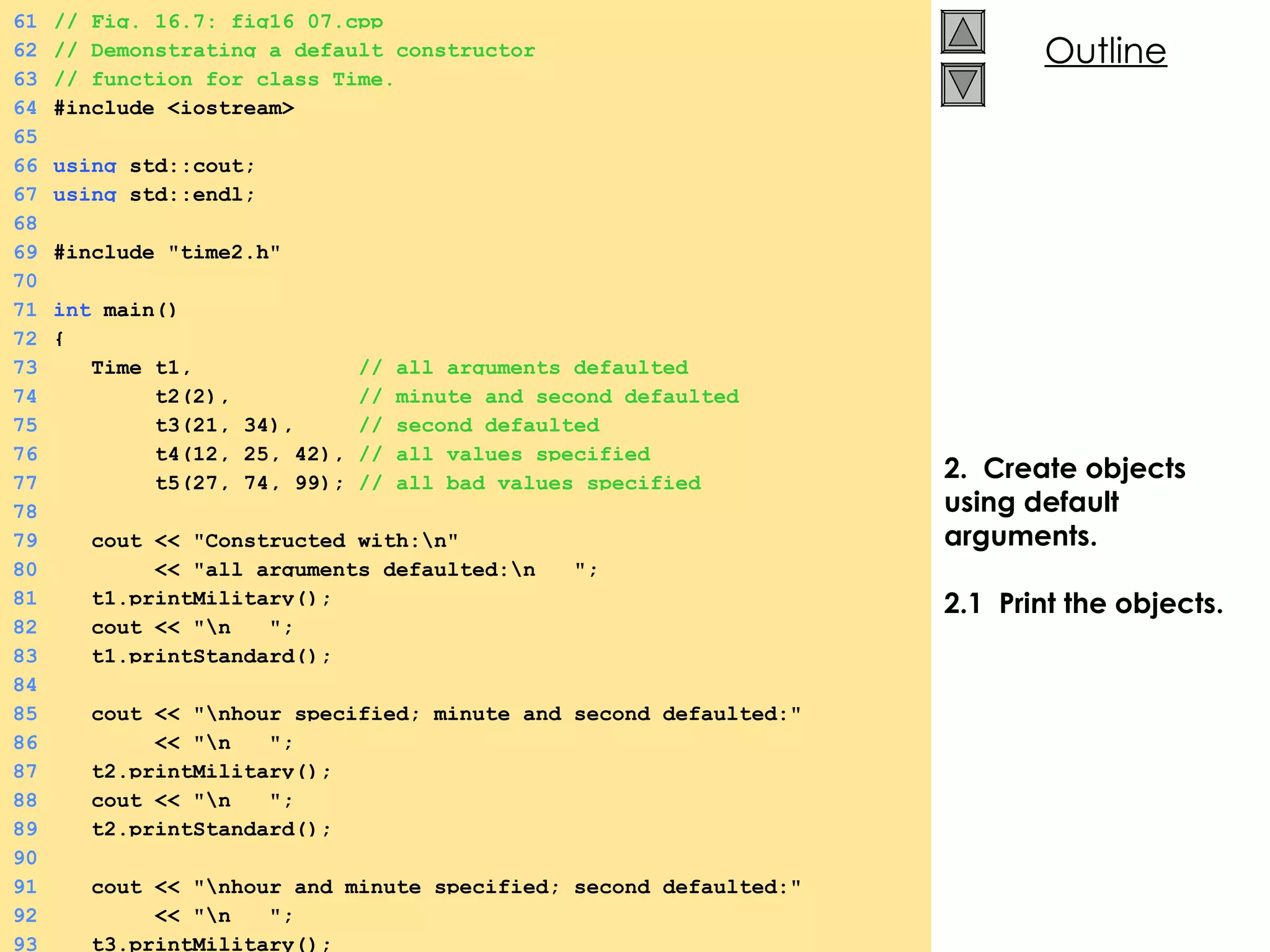Click '2.1 Print the objects.' note
This screenshot has height=952, width=1270.
[1083, 603]
